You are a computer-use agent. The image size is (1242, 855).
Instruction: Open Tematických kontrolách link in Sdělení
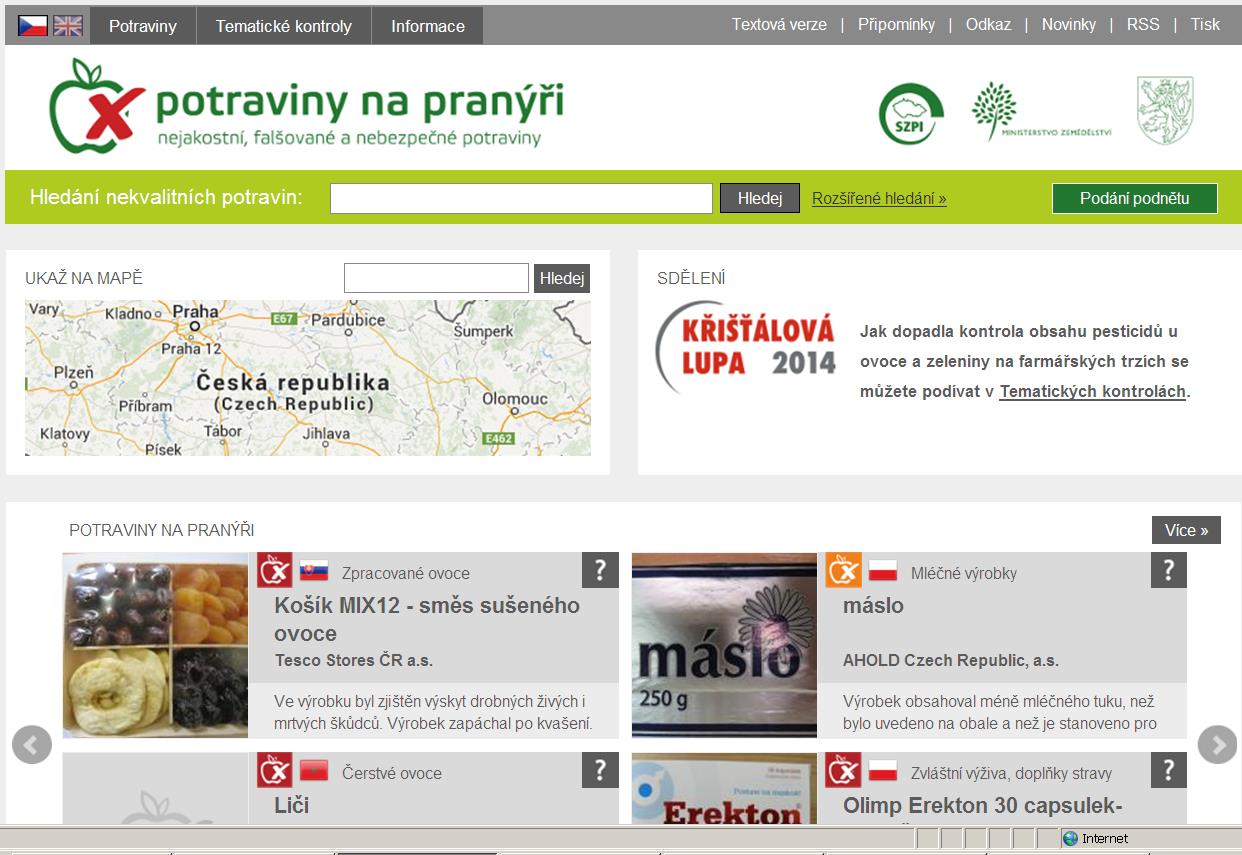pyautogui.click(x=1092, y=392)
